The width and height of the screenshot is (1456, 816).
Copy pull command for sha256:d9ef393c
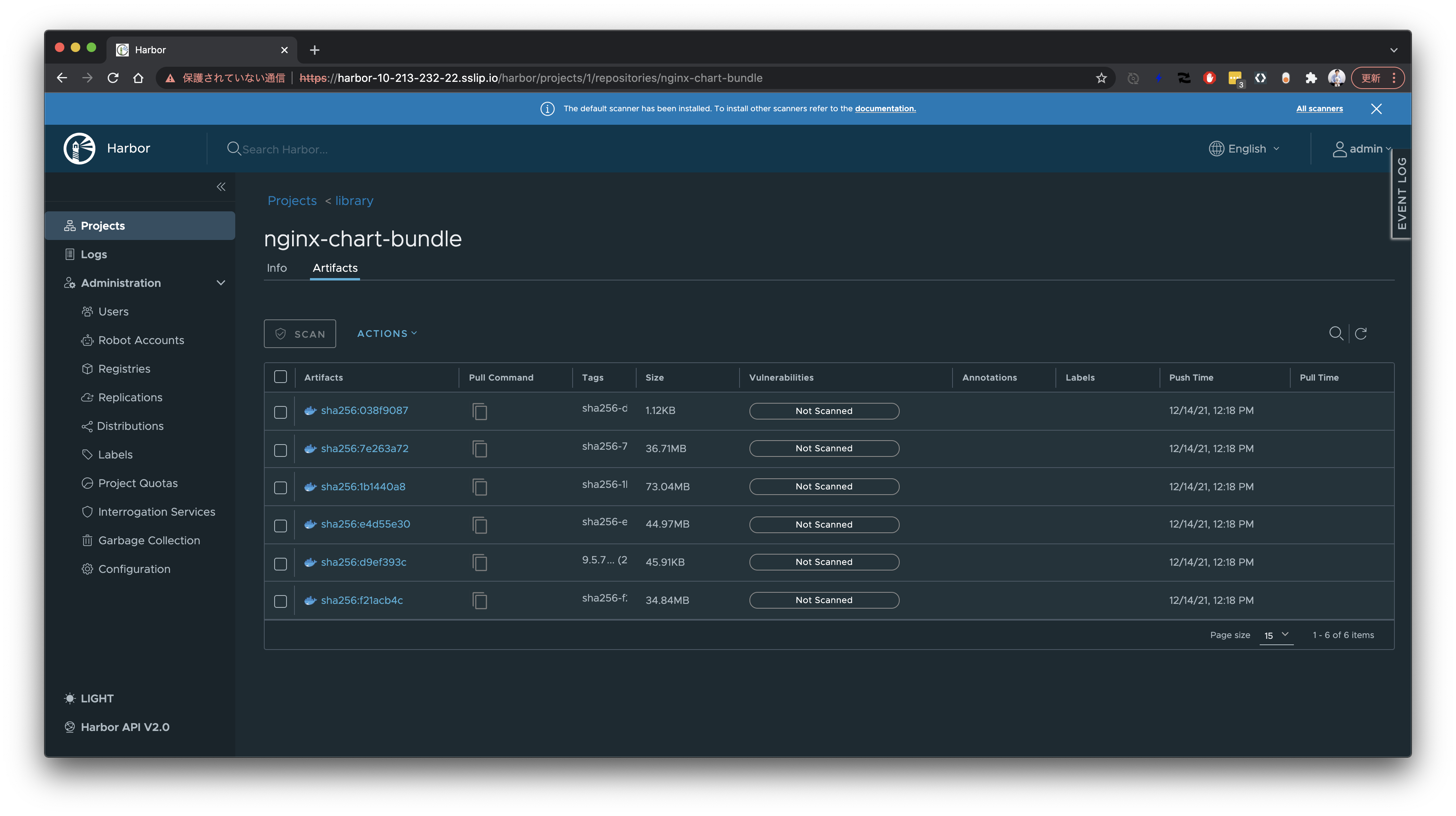point(480,562)
